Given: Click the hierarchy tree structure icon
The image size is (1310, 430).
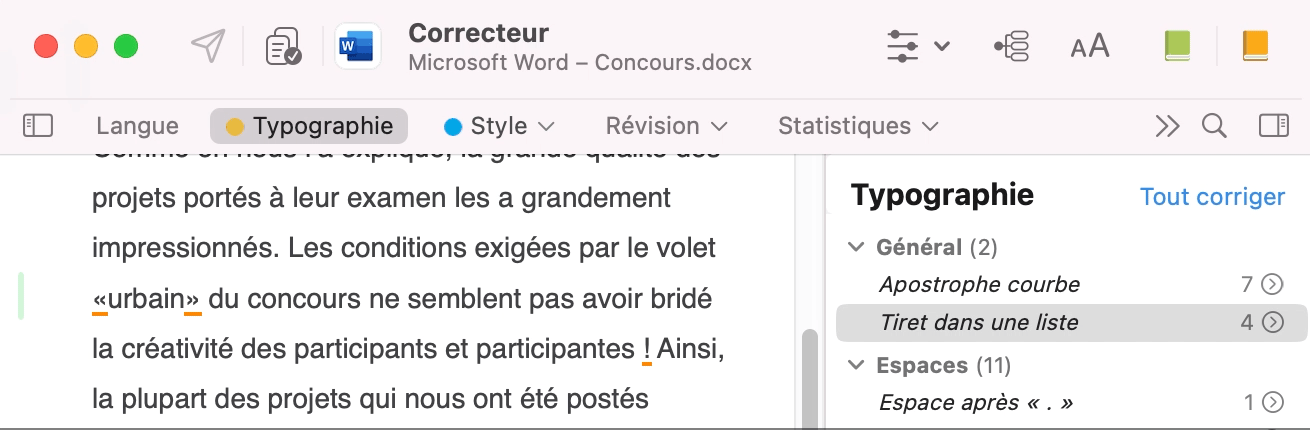Looking at the screenshot, I should (1012, 47).
